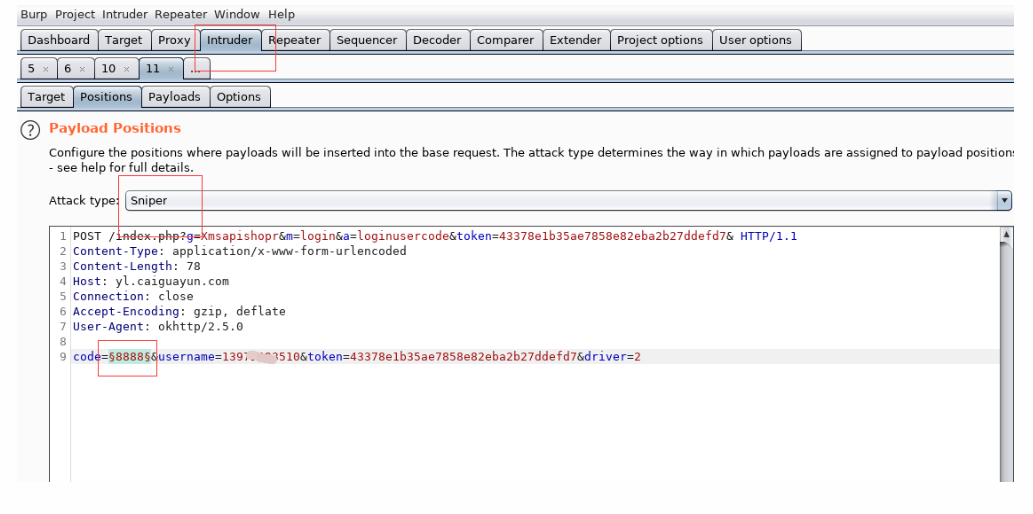1033x514 pixels.
Task: Select attack tab 10
Action: click(109, 69)
